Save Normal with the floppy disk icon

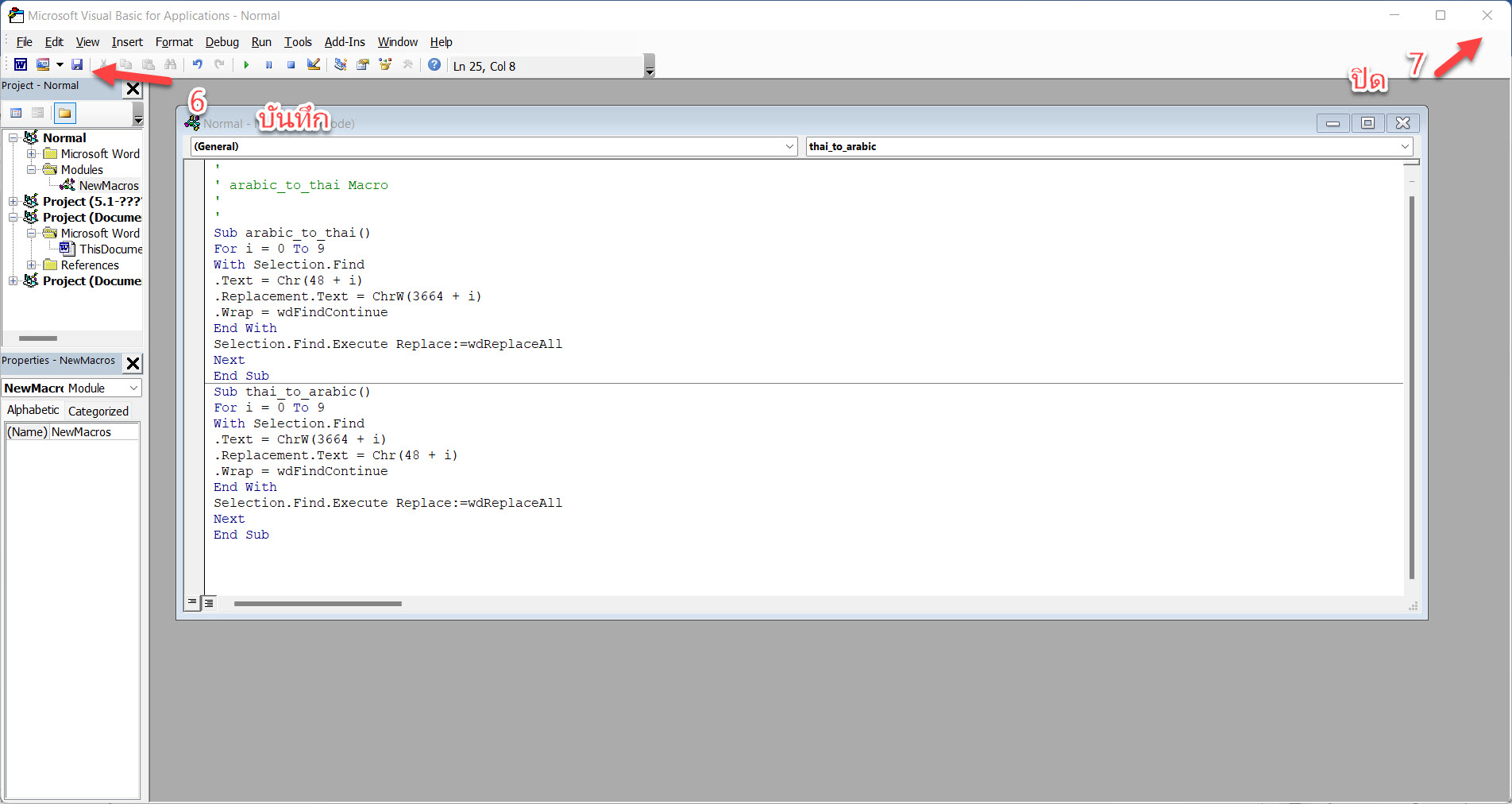(77, 65)
